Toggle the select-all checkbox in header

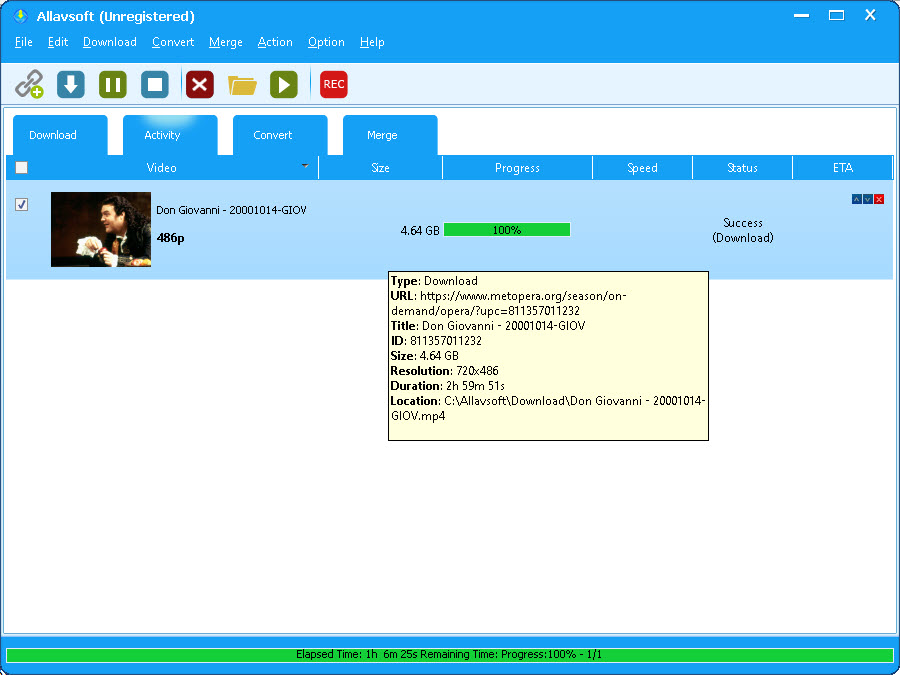pyautogui.click(x=21, y=168)
